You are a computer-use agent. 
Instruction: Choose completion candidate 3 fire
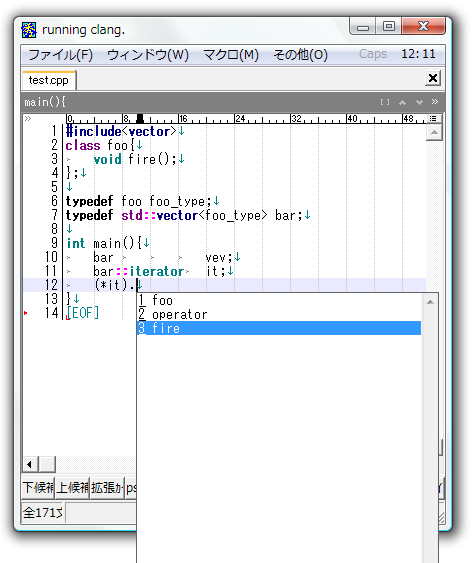click(279, 328)
